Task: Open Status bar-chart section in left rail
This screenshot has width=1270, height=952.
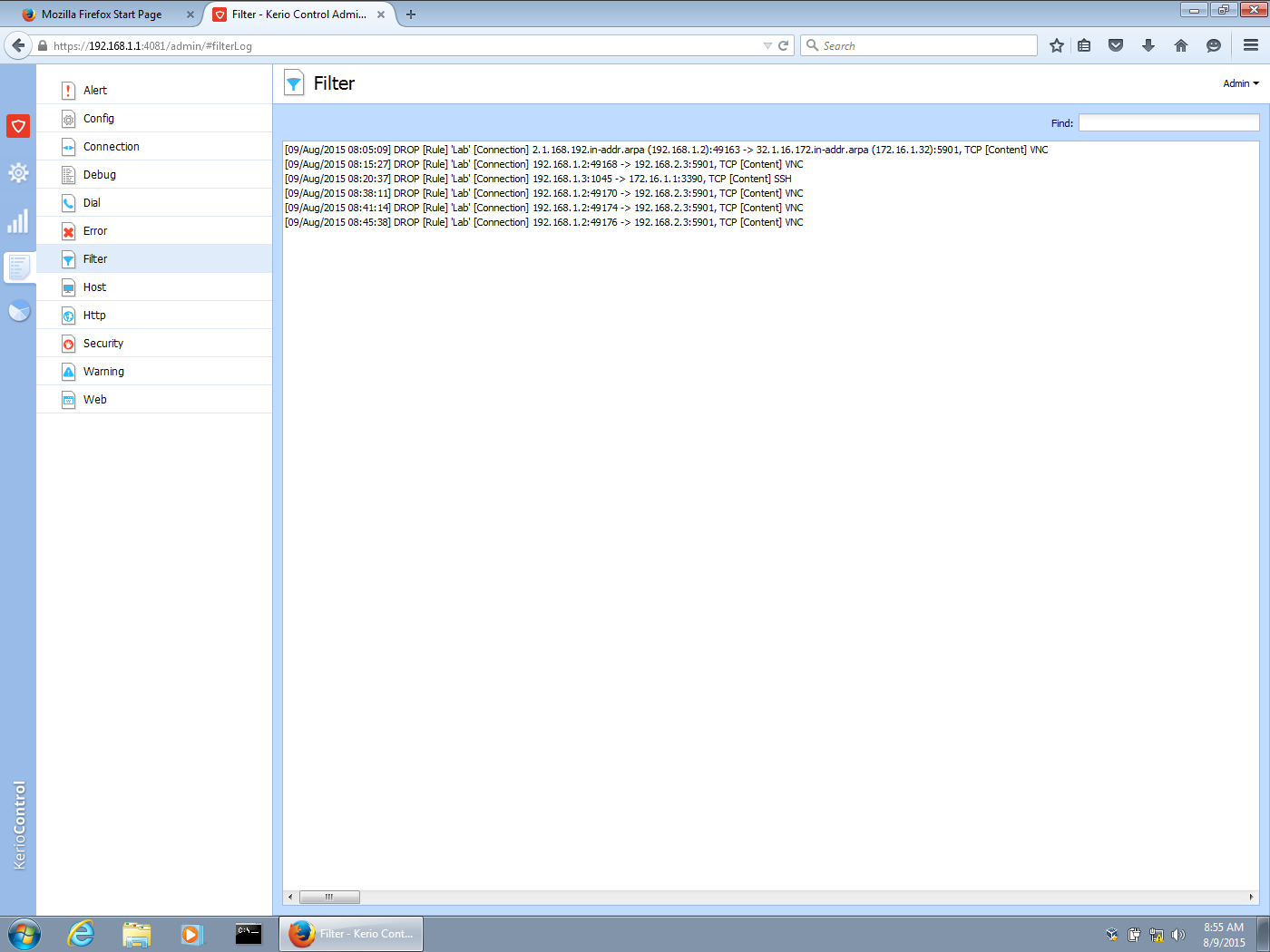Action: [18, 221]
